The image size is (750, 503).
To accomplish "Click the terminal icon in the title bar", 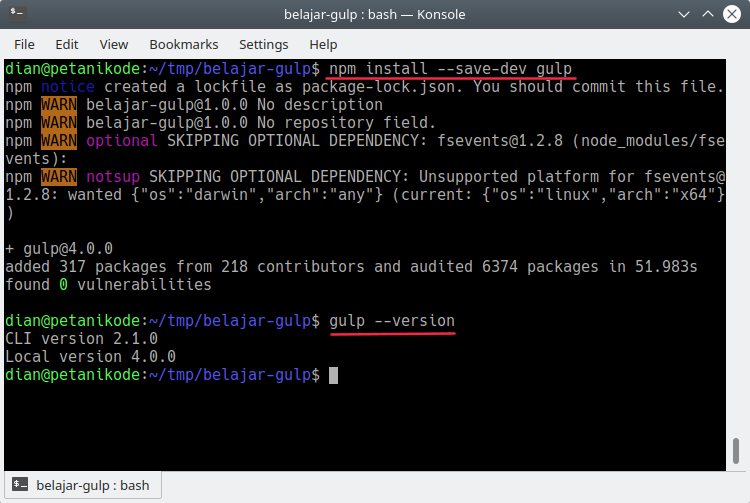I will 18,13.
